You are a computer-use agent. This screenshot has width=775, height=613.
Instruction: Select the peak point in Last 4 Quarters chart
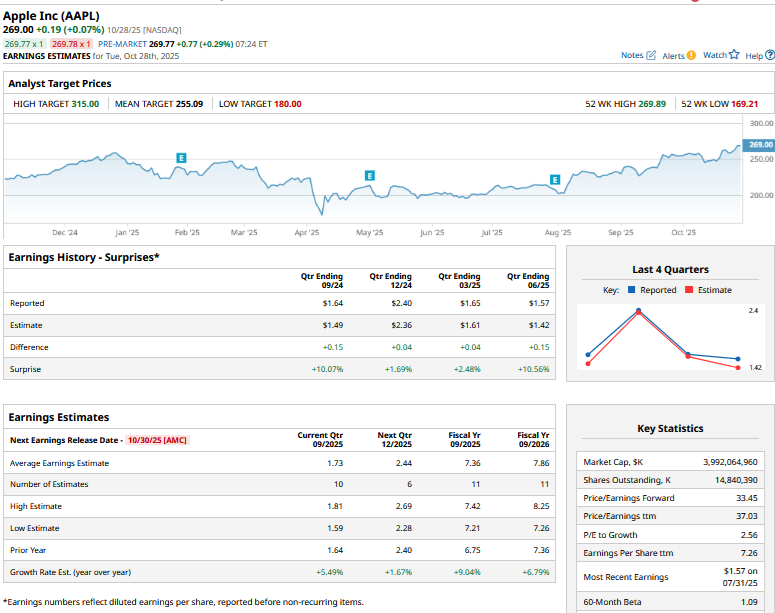(638, 311)
